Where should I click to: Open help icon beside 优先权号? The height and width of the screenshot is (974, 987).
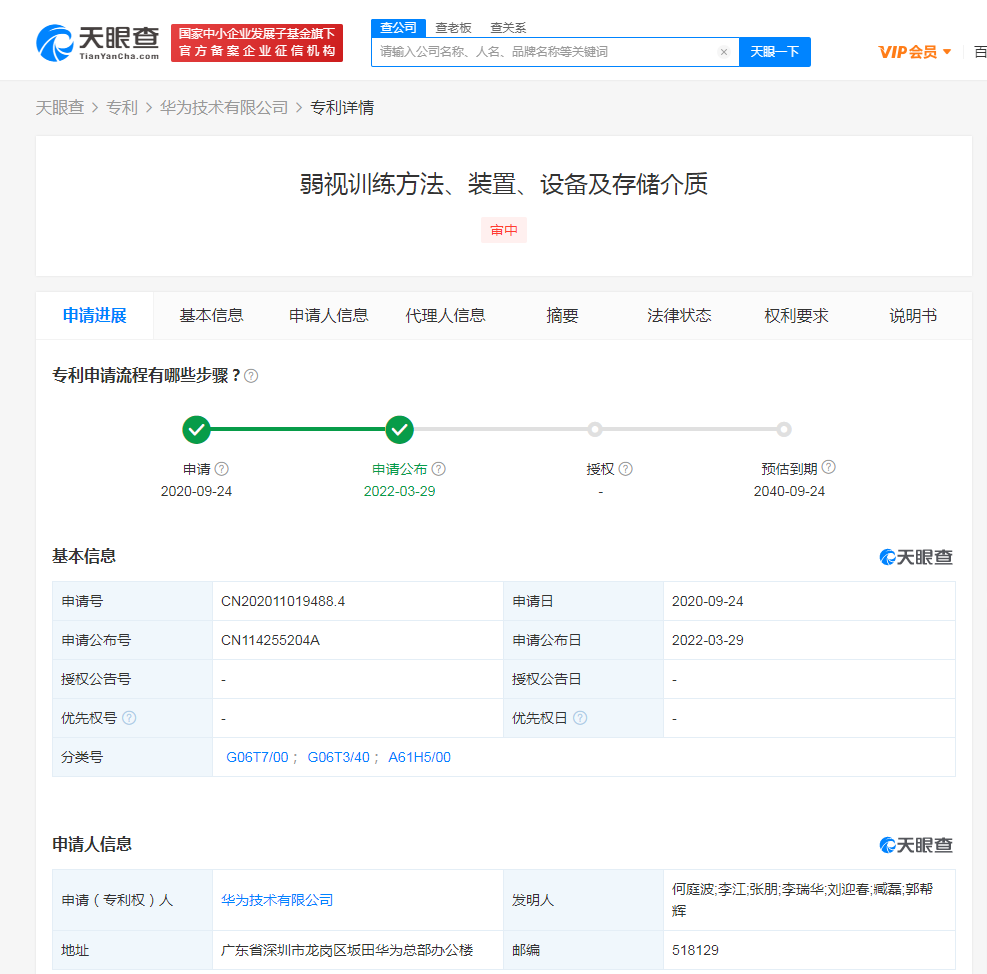click(x=129, y=718)
